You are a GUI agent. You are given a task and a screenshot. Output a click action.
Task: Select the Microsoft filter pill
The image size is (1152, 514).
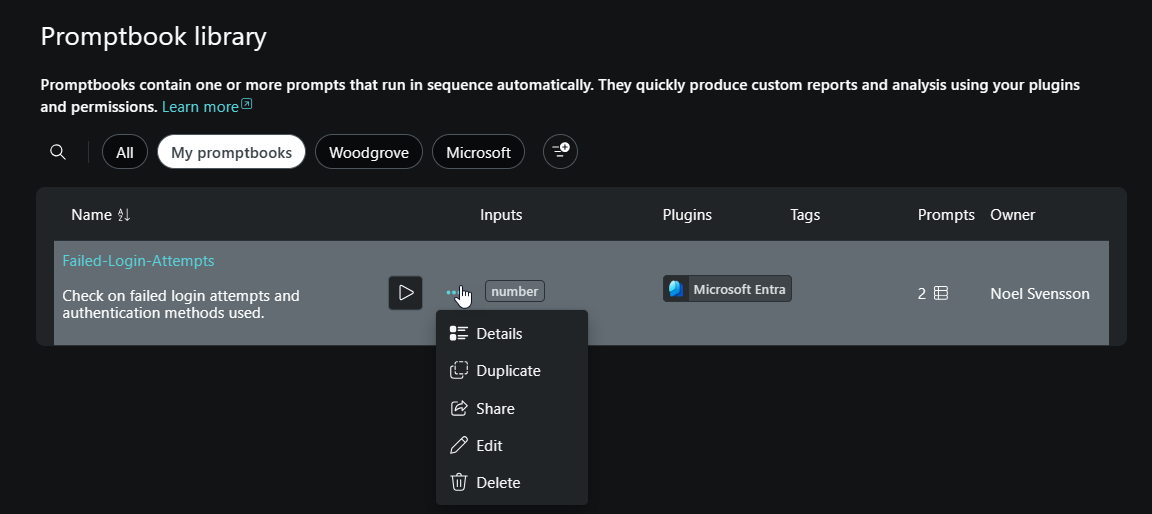point(478,152)
